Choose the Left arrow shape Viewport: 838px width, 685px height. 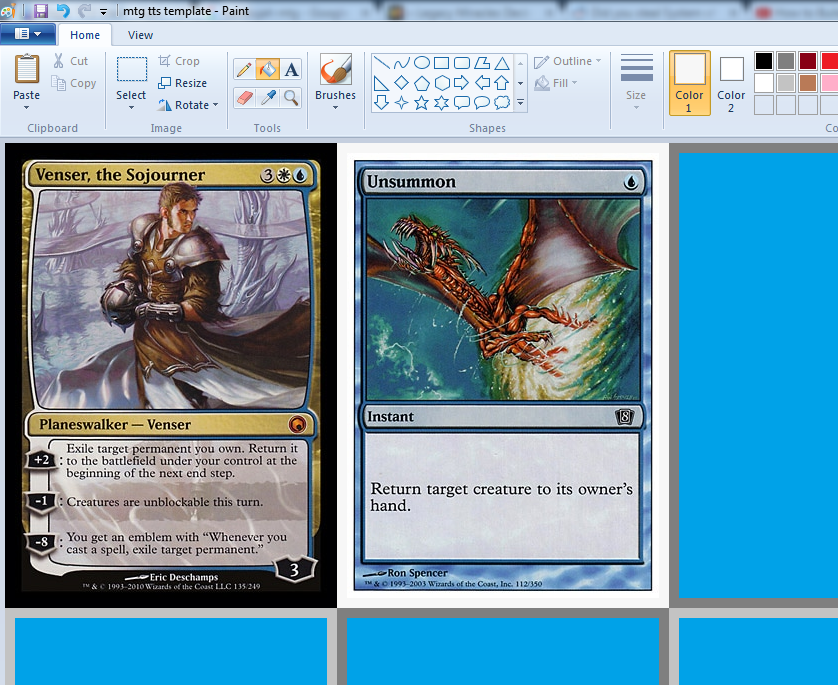click(x=482, y=83)
